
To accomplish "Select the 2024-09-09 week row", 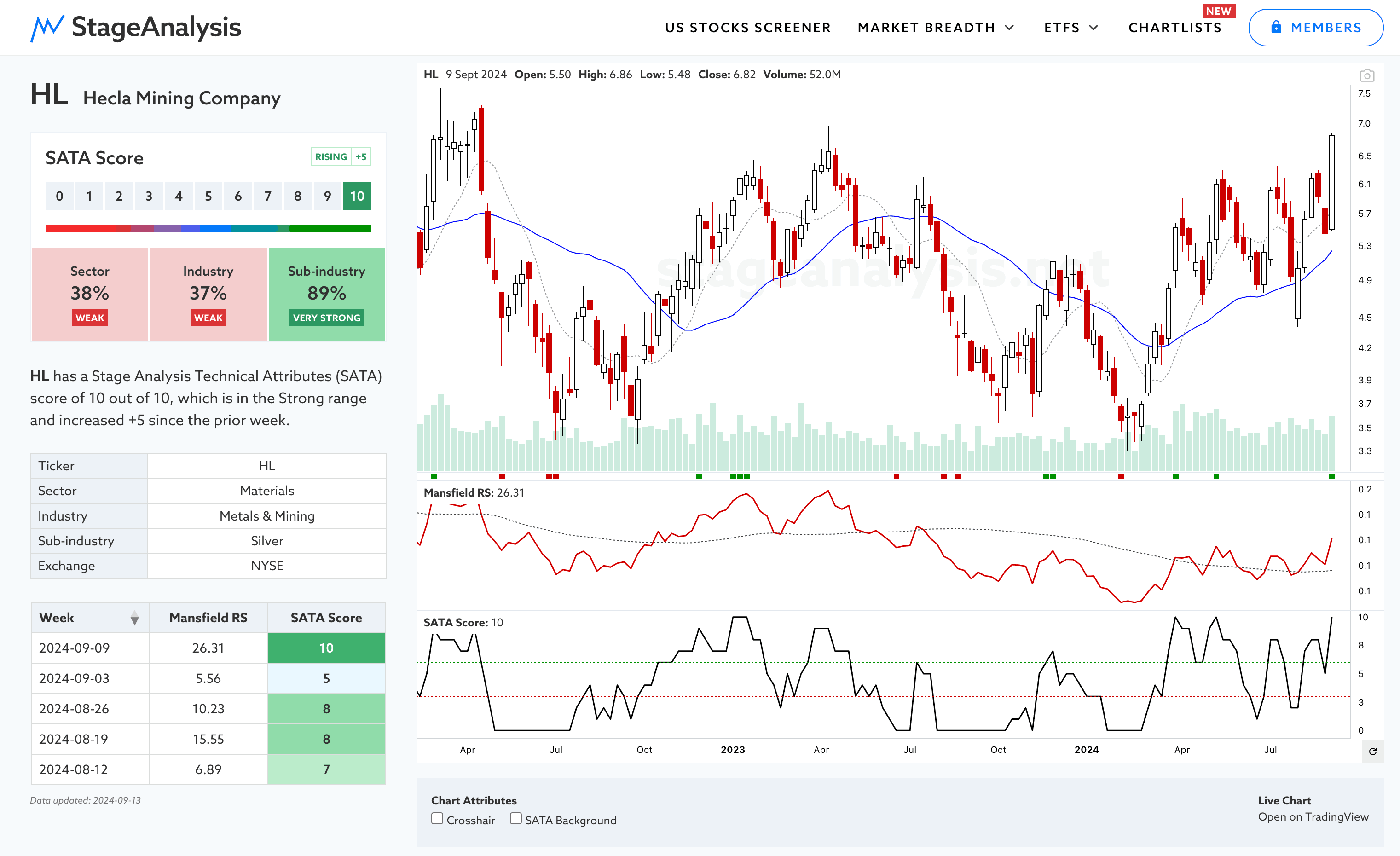I will click(208, 648).
